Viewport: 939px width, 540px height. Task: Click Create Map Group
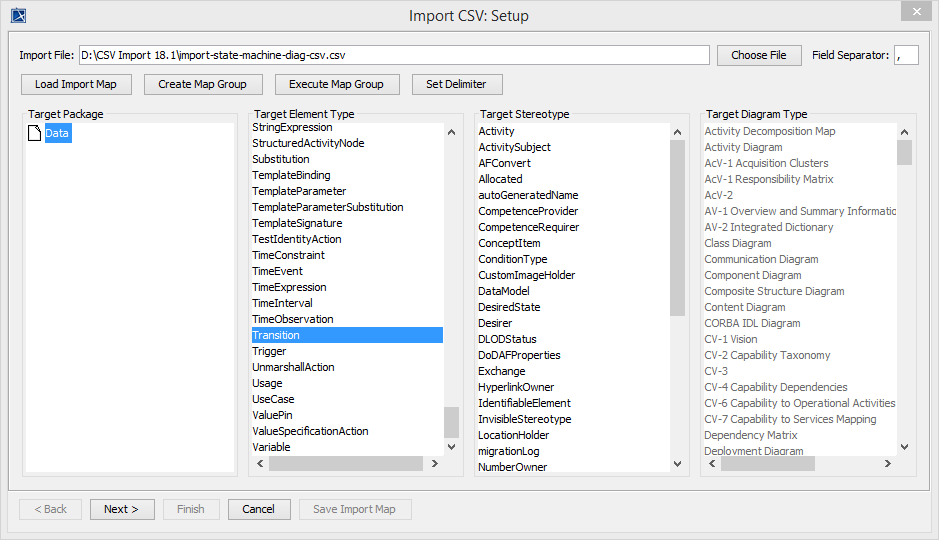pyautogui.click(x=203, y=84)
